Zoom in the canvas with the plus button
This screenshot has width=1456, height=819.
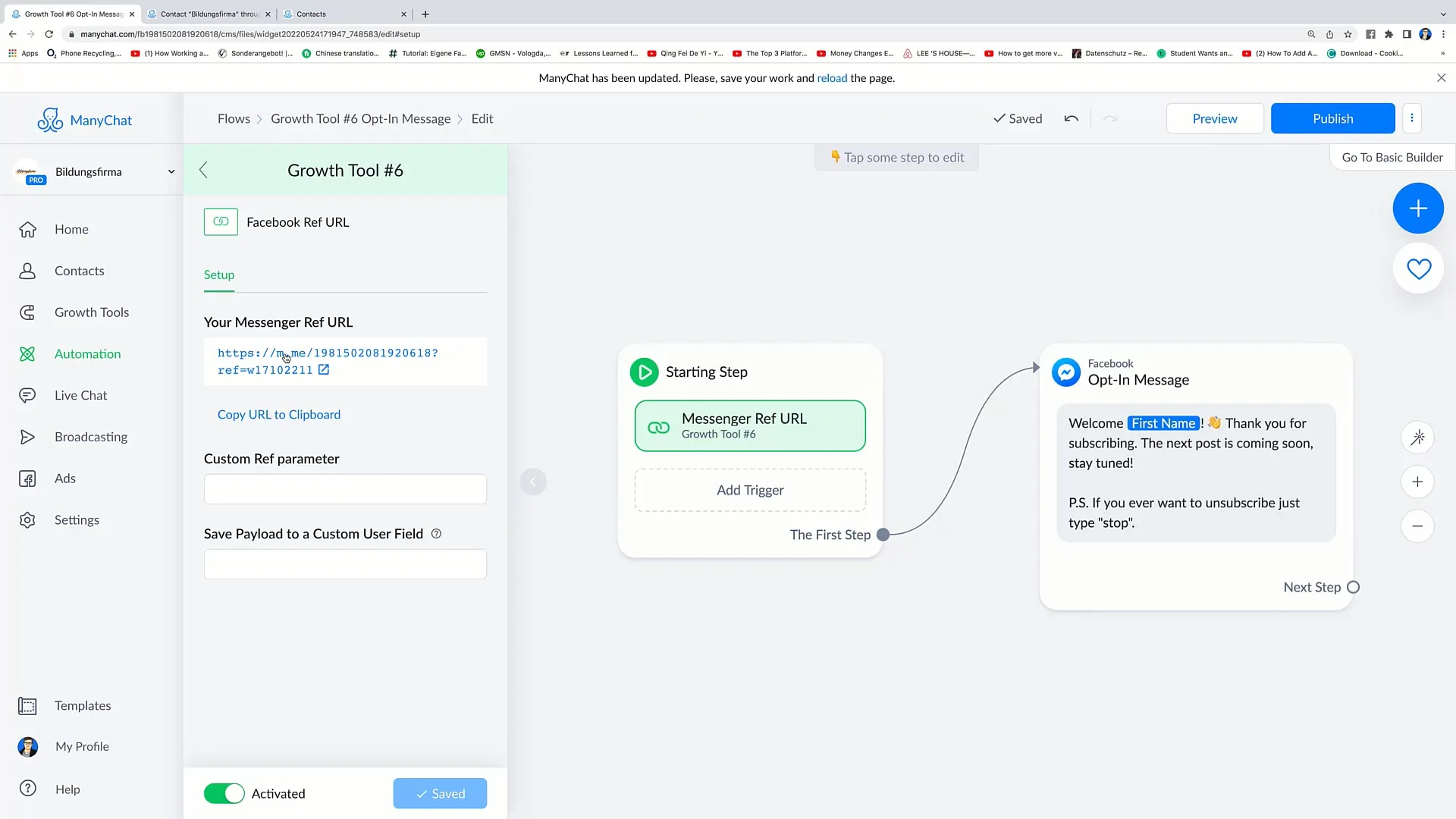tap(1417, 482)
